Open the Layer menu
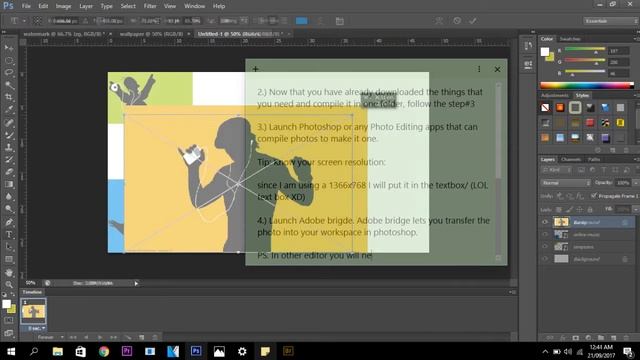This screenshot has height=360, width=640. tap(86, 6)
